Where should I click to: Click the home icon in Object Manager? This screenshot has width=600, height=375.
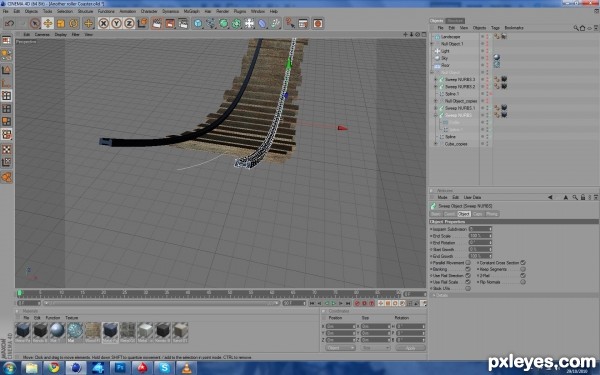pyautogui.click(x=582, y=28)
